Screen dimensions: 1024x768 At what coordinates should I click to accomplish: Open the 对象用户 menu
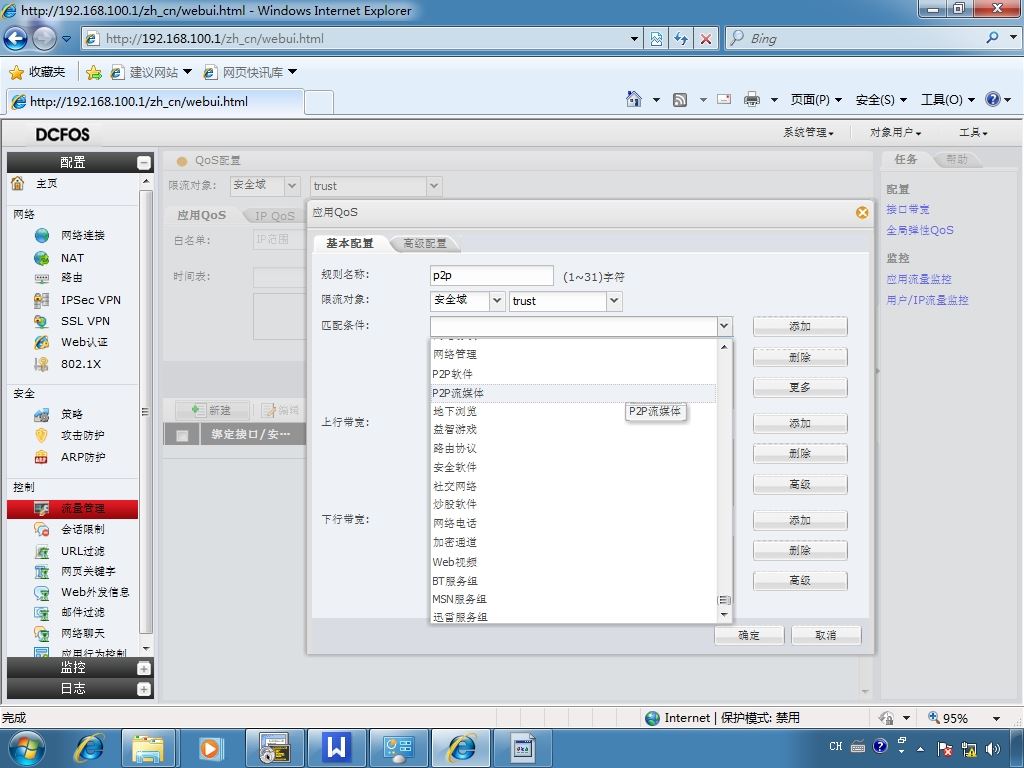(x=895, y=133)
